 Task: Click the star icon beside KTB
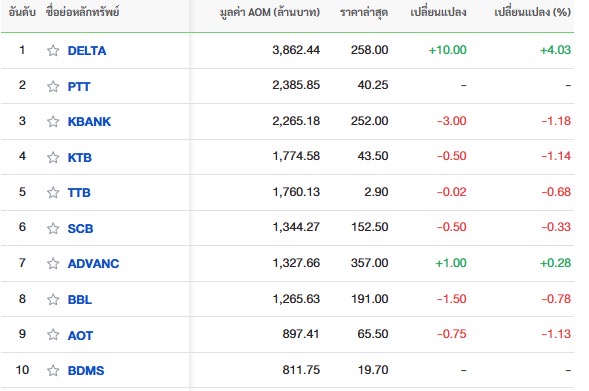(53, 157)
